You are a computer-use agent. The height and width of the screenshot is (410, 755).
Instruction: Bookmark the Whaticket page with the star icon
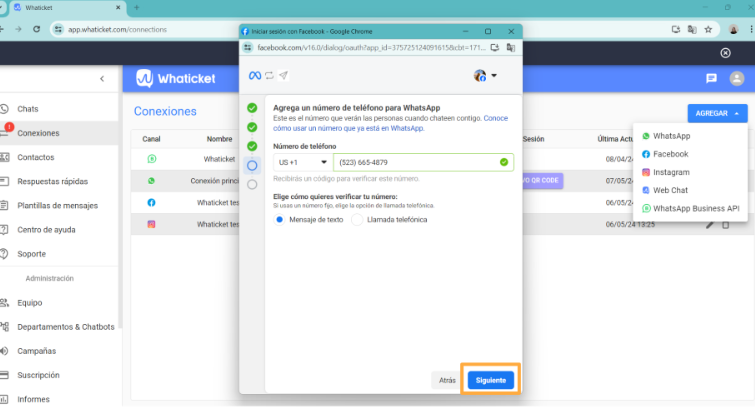(x=708, y=29)
